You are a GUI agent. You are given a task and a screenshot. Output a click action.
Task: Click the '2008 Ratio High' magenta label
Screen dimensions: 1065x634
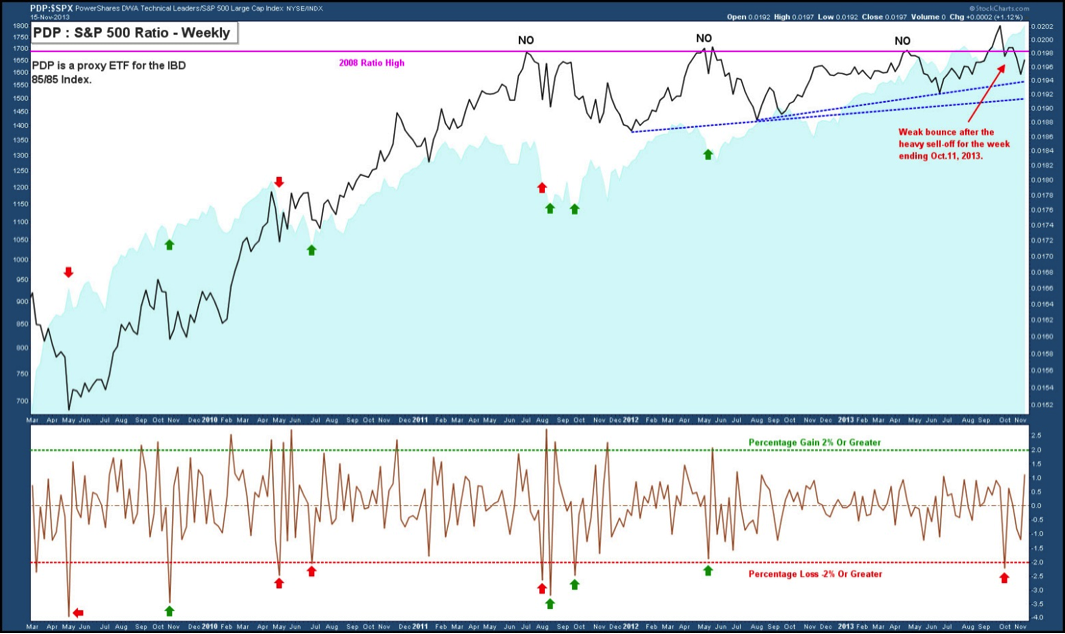tap(372, 63)
